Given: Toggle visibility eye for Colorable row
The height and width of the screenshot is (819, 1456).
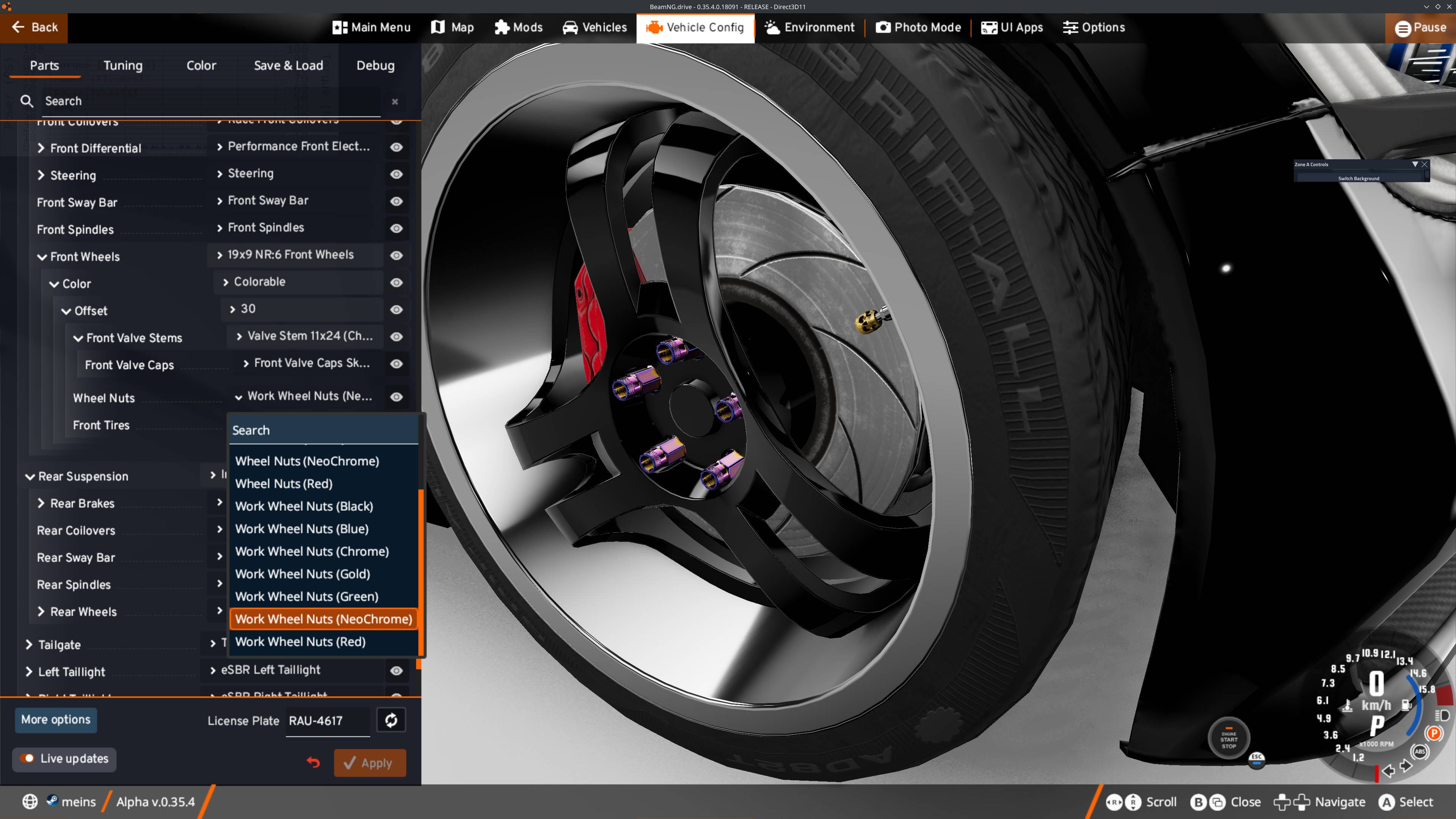Looking at the screenshot, I should click(x=397, y=282).
